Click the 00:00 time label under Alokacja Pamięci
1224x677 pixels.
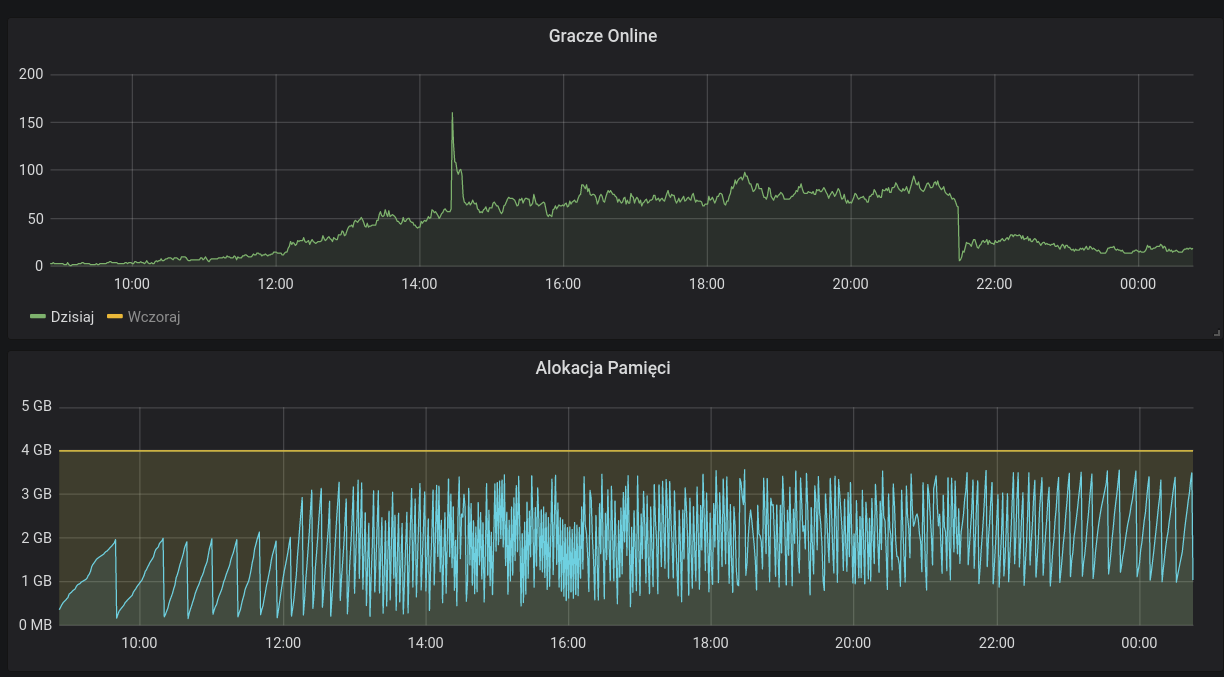pyautogui.click(x=1139, y=643)
